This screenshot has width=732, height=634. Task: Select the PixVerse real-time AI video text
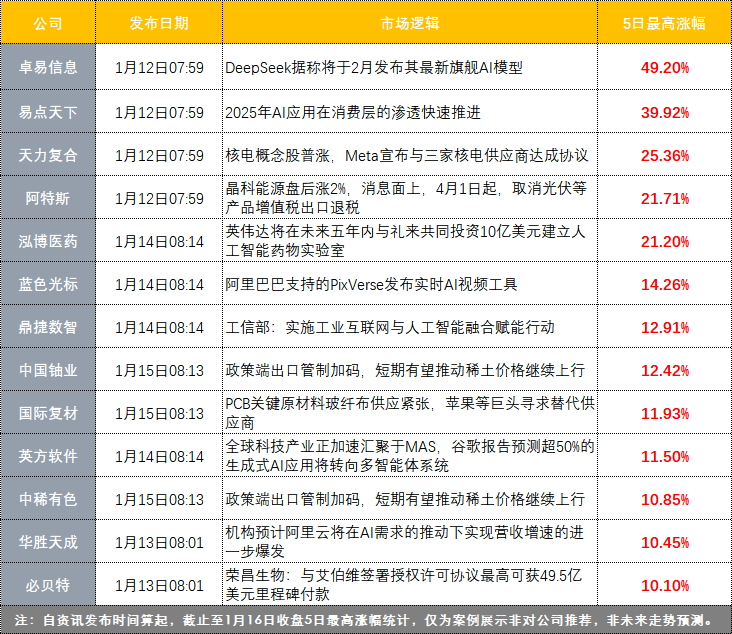pos(371,284)
